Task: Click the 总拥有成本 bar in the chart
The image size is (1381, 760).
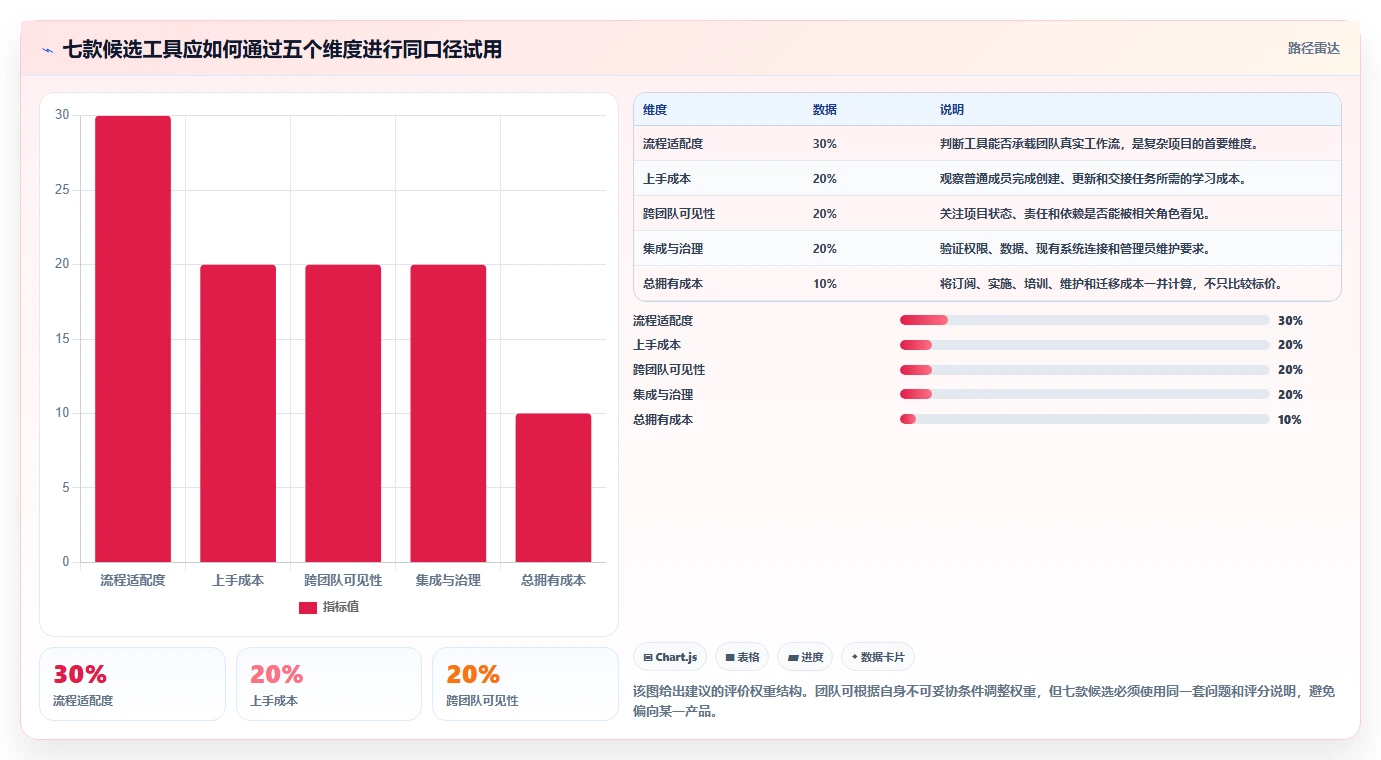Action: click(x=553, y=488)
